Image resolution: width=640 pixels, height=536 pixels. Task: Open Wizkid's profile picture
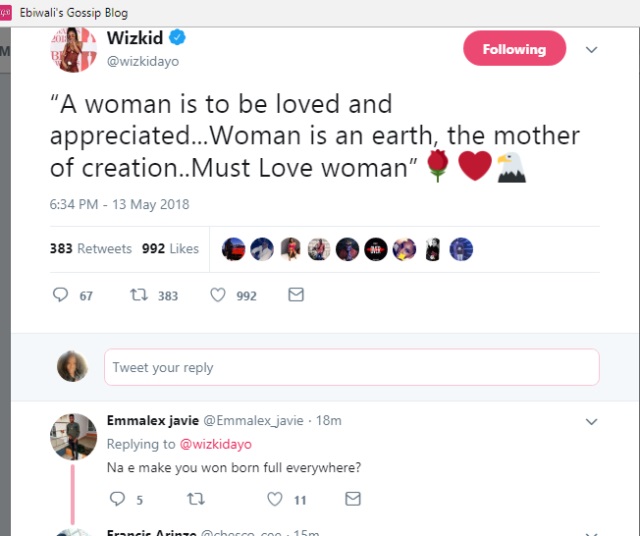coord(74,50)
